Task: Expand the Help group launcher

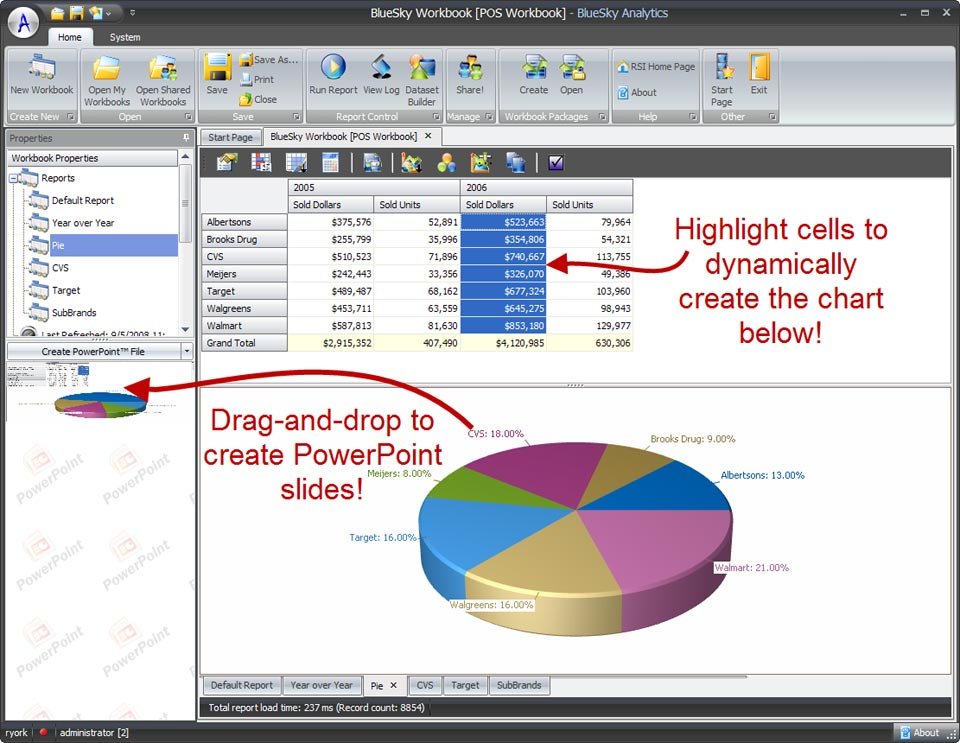Action: (693, 116)
